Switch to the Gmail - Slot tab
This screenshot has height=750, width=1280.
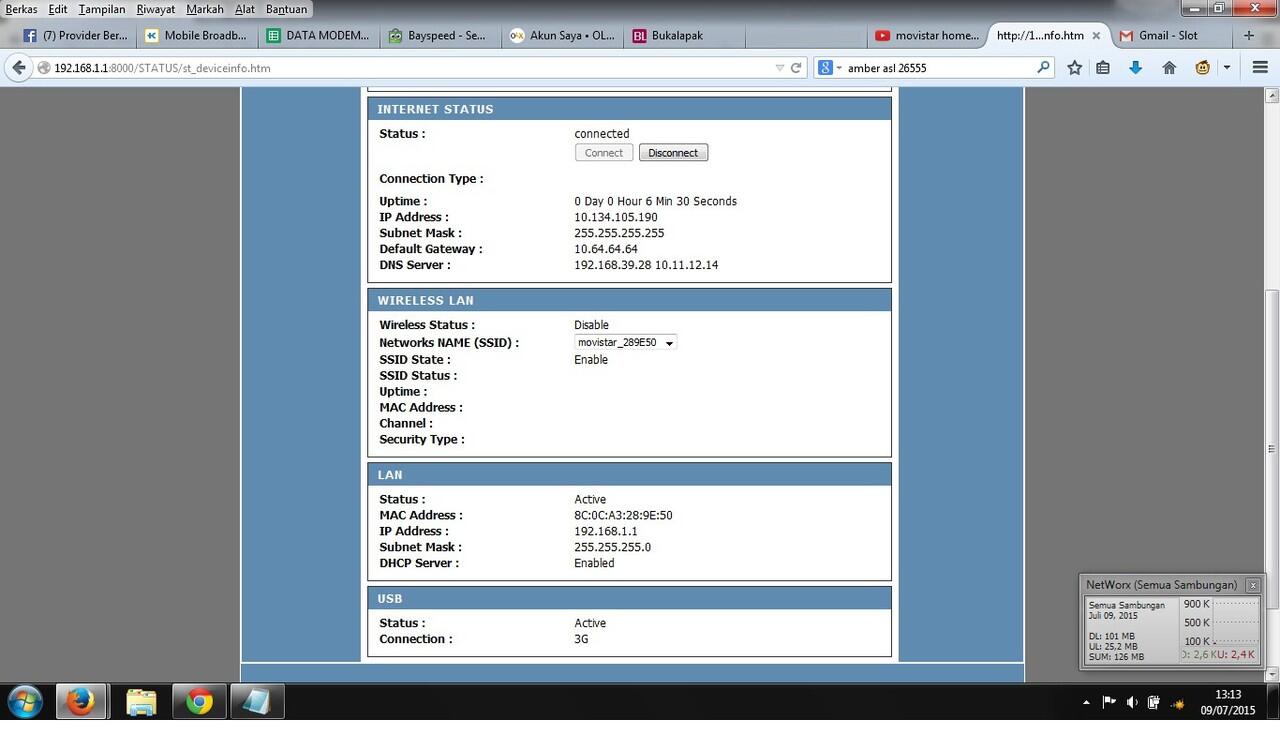coord(1172,35)
